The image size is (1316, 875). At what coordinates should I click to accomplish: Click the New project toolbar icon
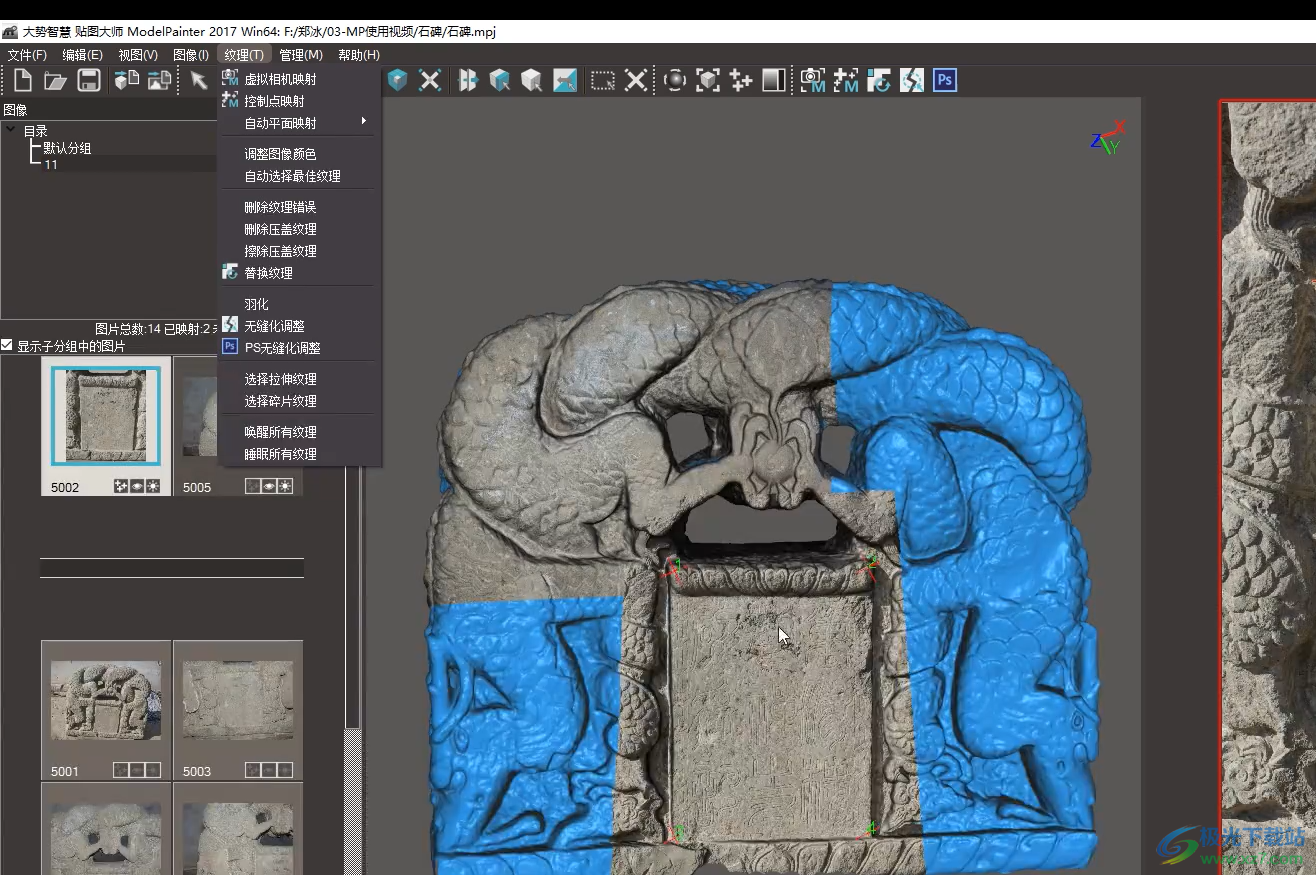point(22,81)
